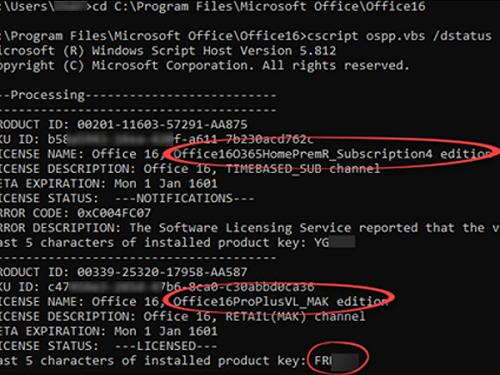Click the installed product key line starting FR
This screenshot has width=500, height=375.
point(179,360)
